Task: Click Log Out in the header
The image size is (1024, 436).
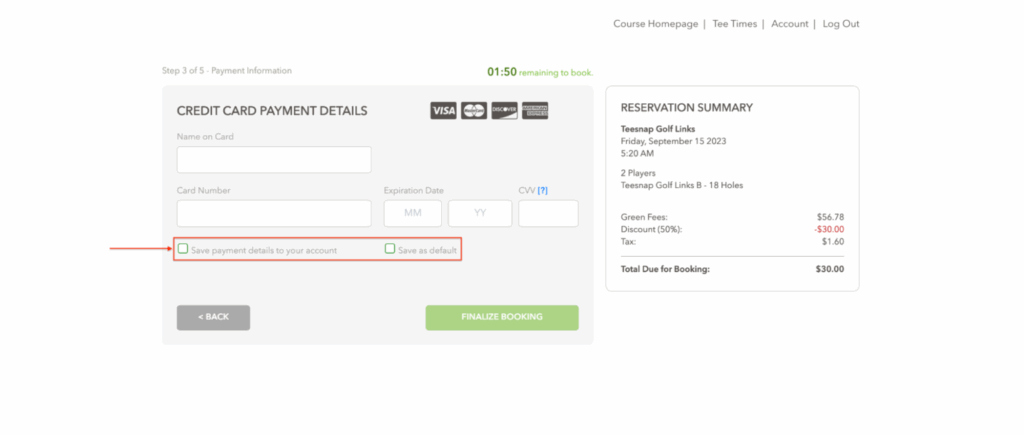Action: click(841, 24)
